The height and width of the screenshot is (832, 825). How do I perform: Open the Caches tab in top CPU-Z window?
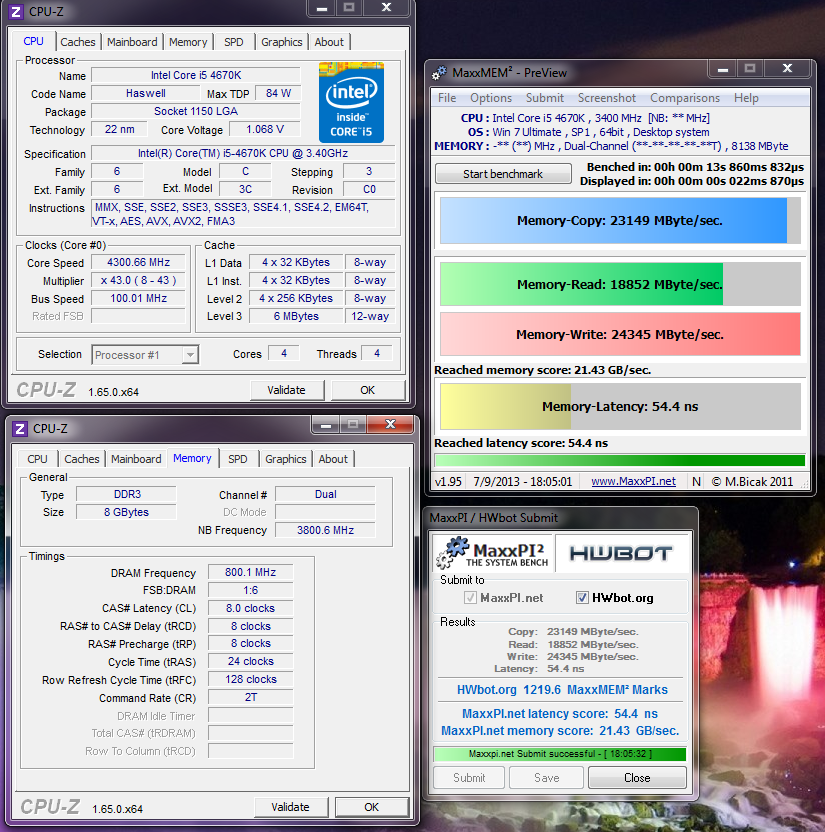coord(77,42)
